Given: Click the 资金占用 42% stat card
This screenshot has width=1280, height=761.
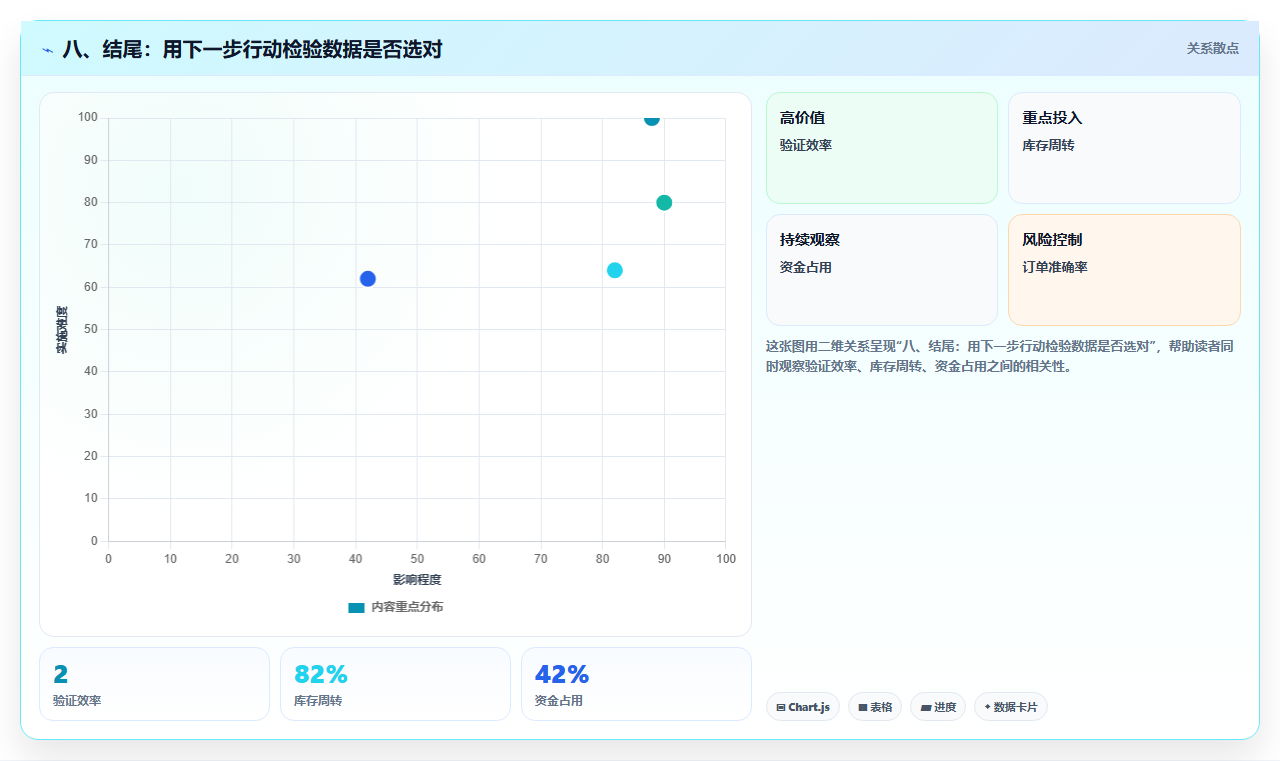Looking at the screenshot, I should pos(636,684).
